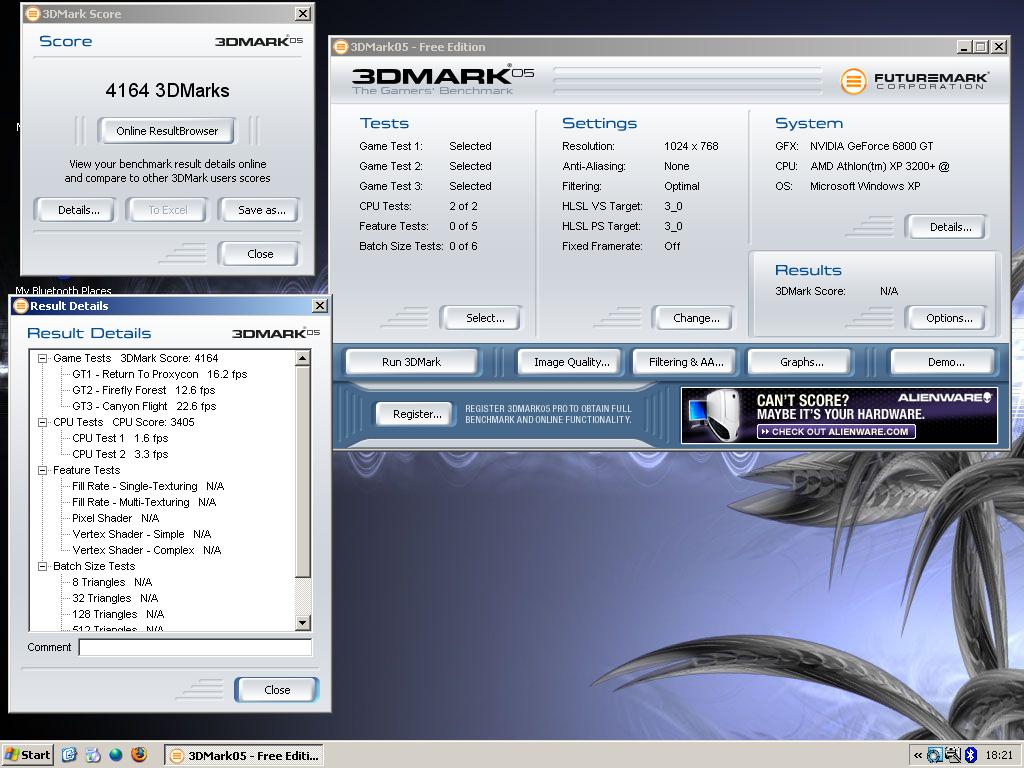The width and height of the screenshot is (1024, 768).
Task: Collapse the Batch Size Tests tree node
Action: [42, 566]
